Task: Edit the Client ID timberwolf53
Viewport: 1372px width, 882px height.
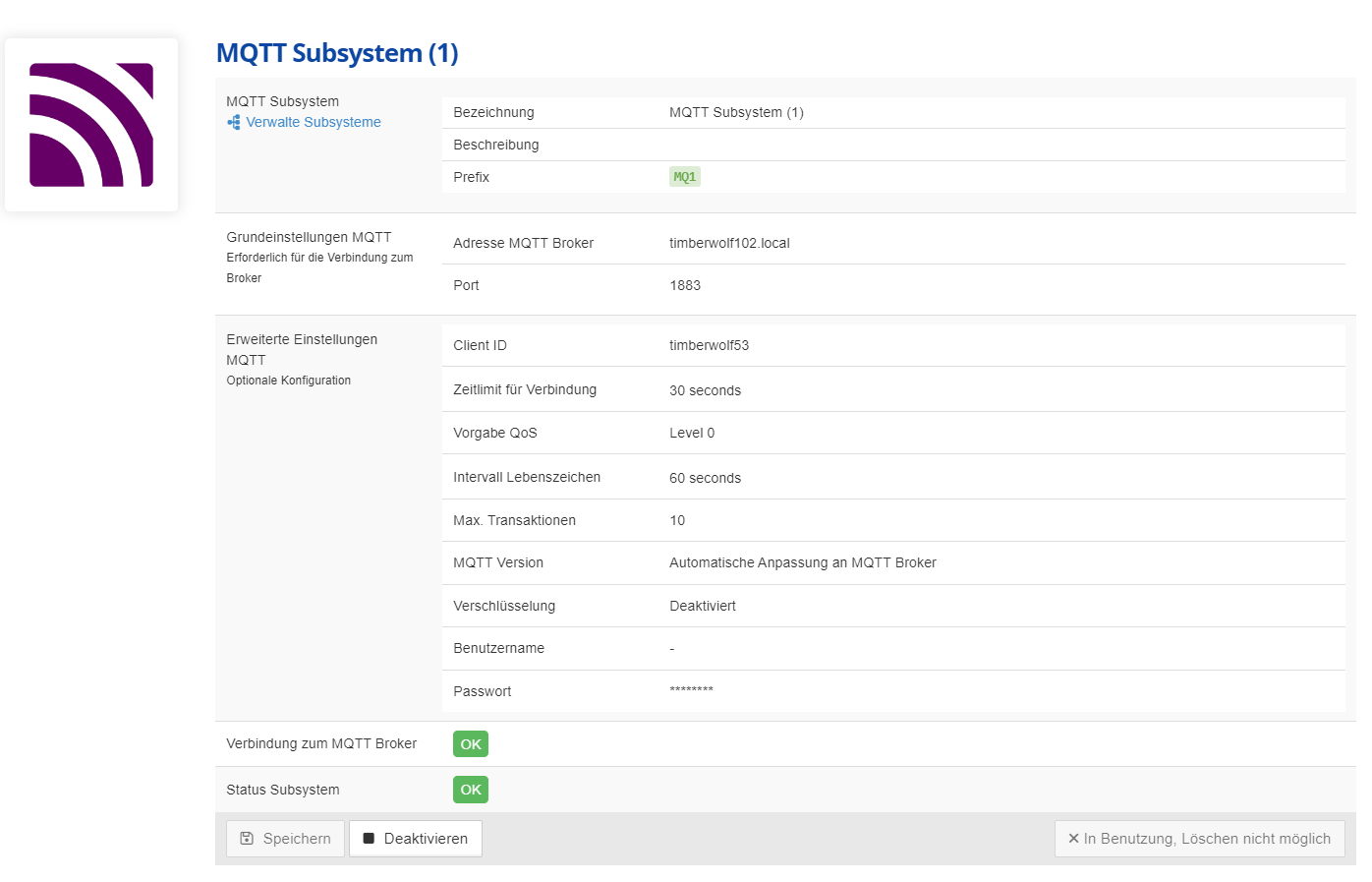Action: (709, 345)
